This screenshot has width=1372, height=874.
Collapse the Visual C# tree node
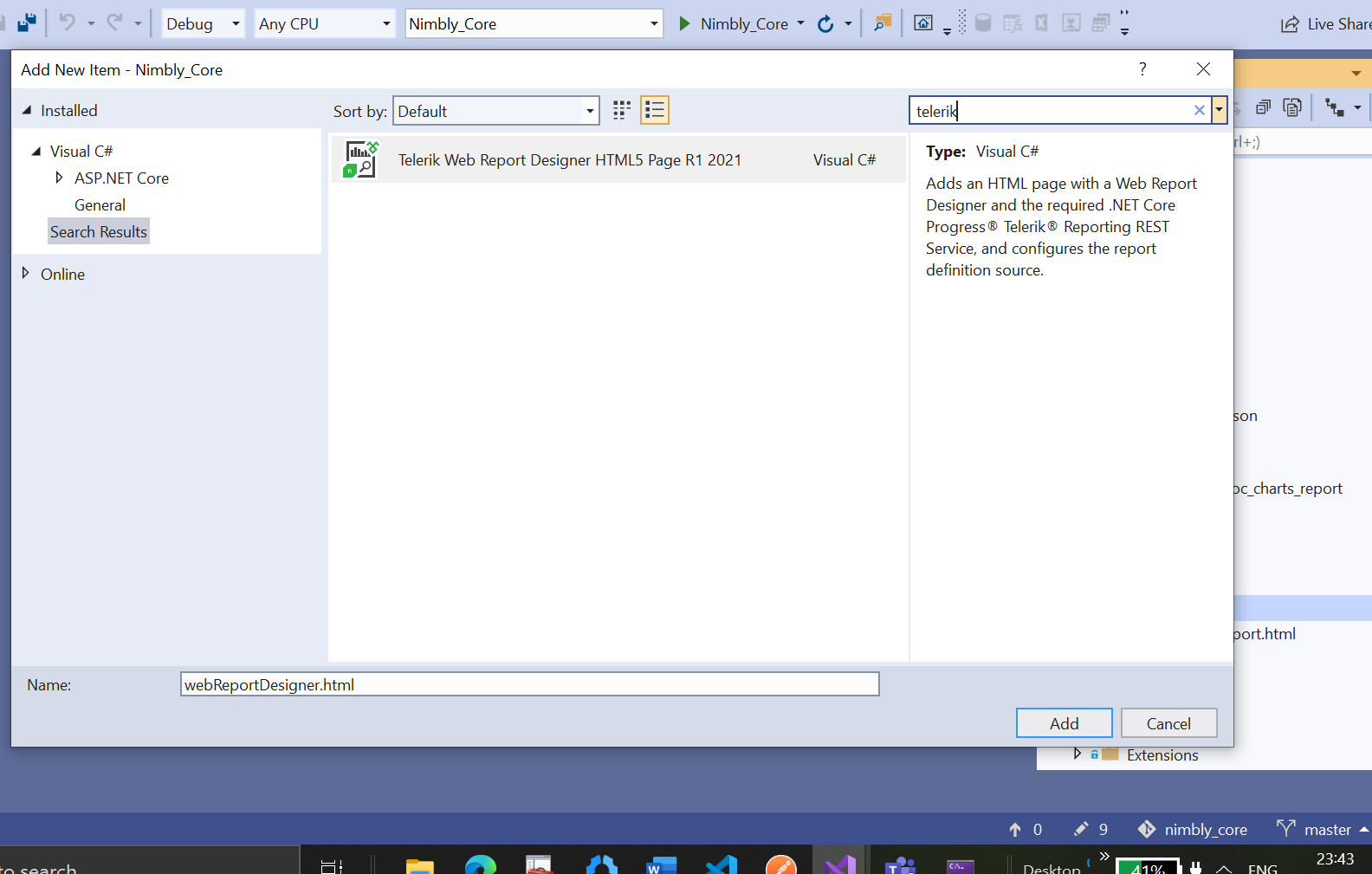[x=36, y=152]
